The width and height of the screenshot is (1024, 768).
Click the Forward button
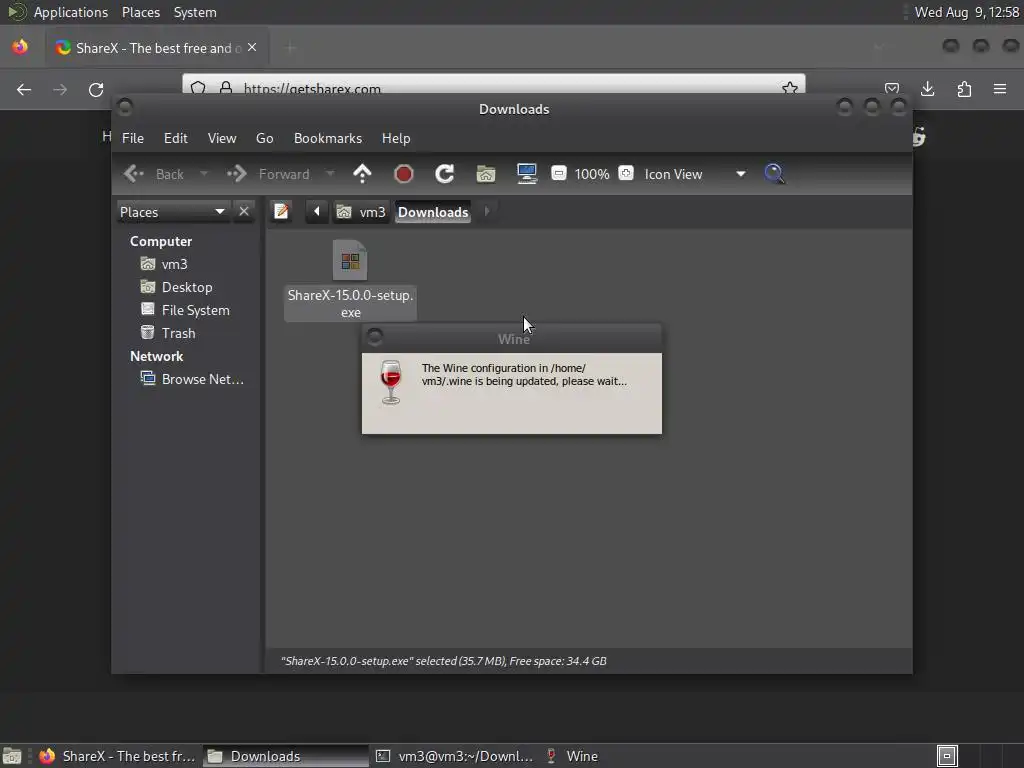pyautogui.click(x=268, y=174)
